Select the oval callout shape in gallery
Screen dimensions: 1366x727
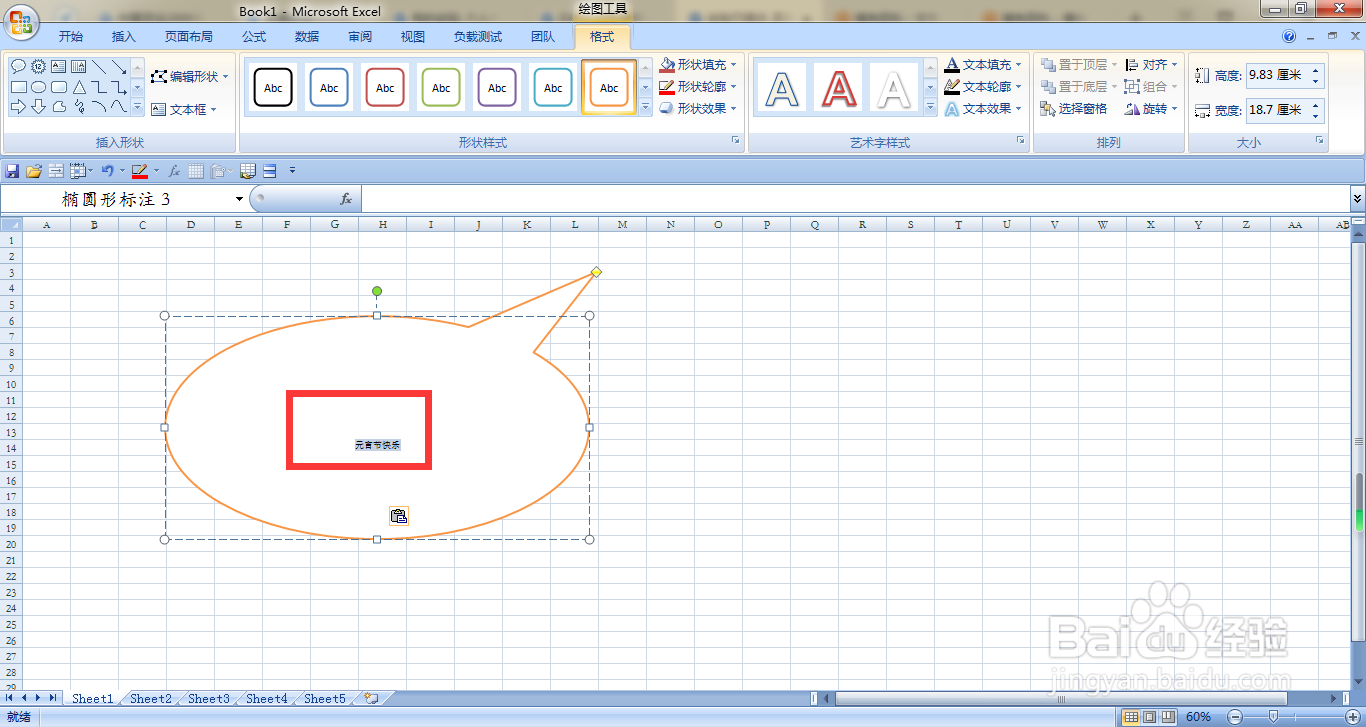pos(19,67)
